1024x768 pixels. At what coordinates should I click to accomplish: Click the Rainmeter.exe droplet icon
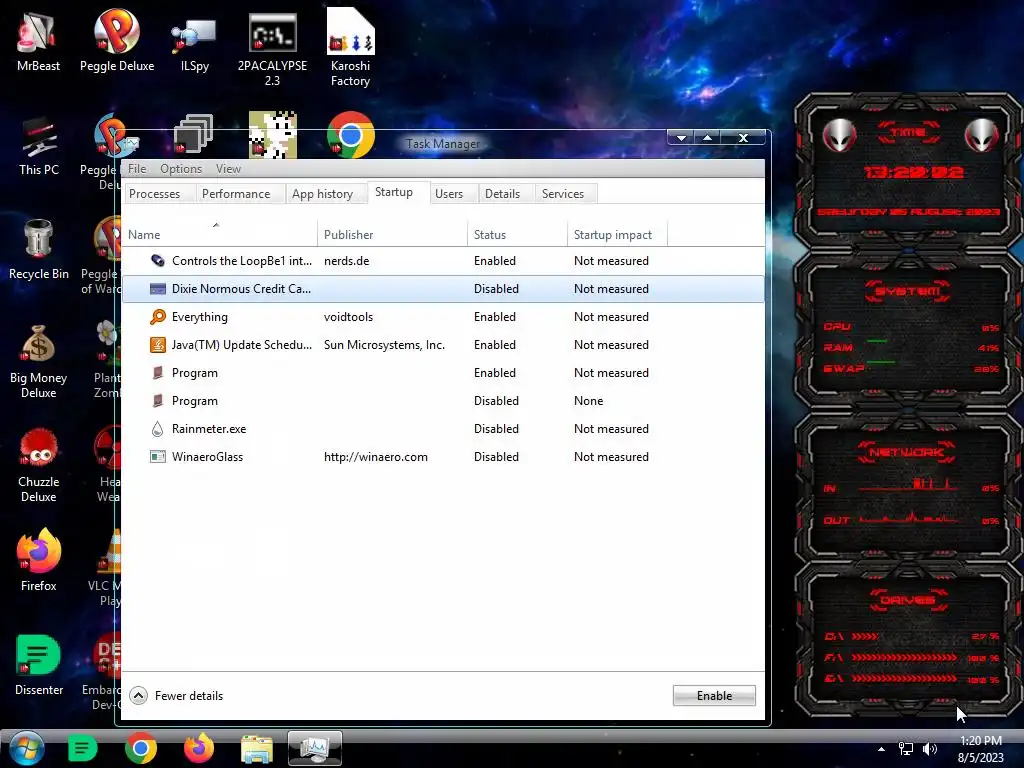157,429
